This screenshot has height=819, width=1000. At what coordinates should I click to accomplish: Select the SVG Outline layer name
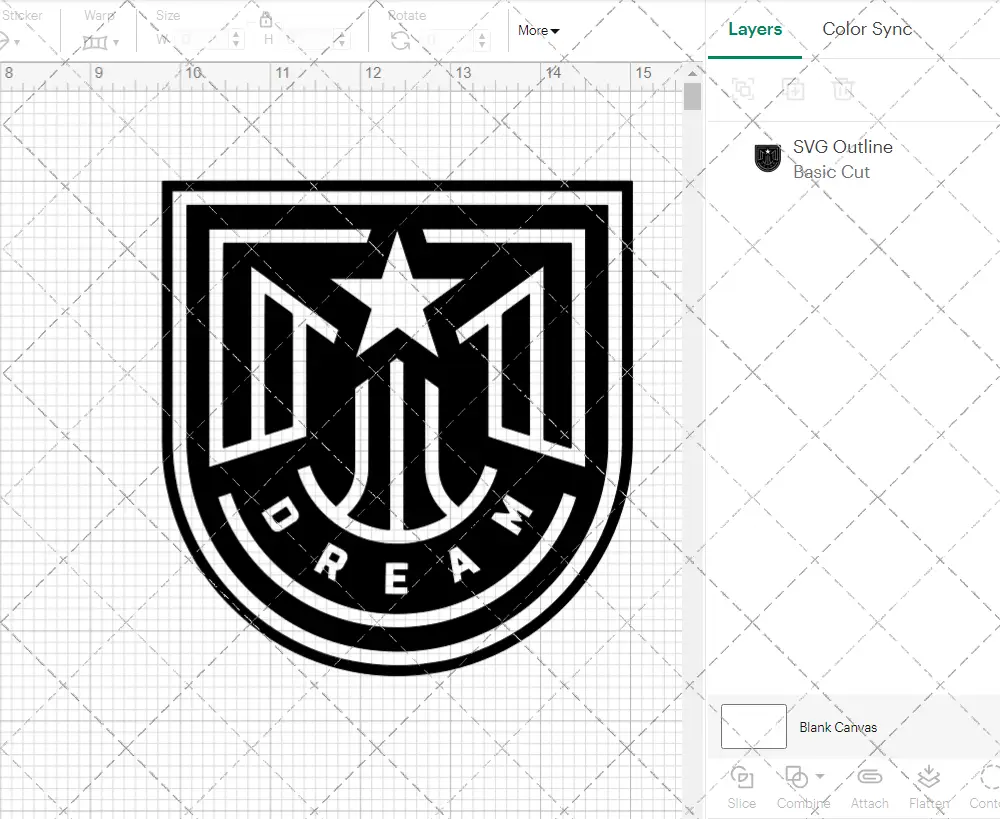(x=842, y=147)
